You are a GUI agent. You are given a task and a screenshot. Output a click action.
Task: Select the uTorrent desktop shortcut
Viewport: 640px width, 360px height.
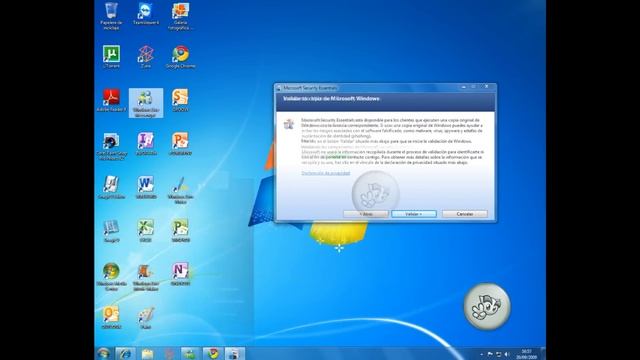(111, 56)
